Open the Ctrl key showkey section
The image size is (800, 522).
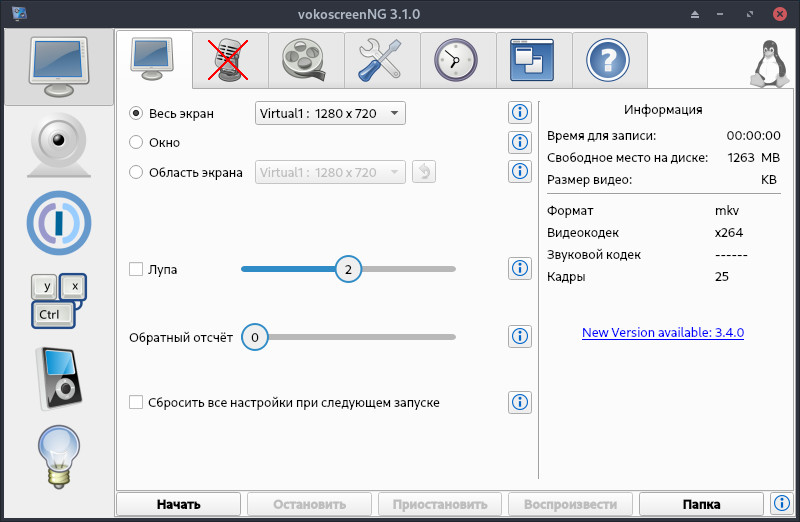59,301
